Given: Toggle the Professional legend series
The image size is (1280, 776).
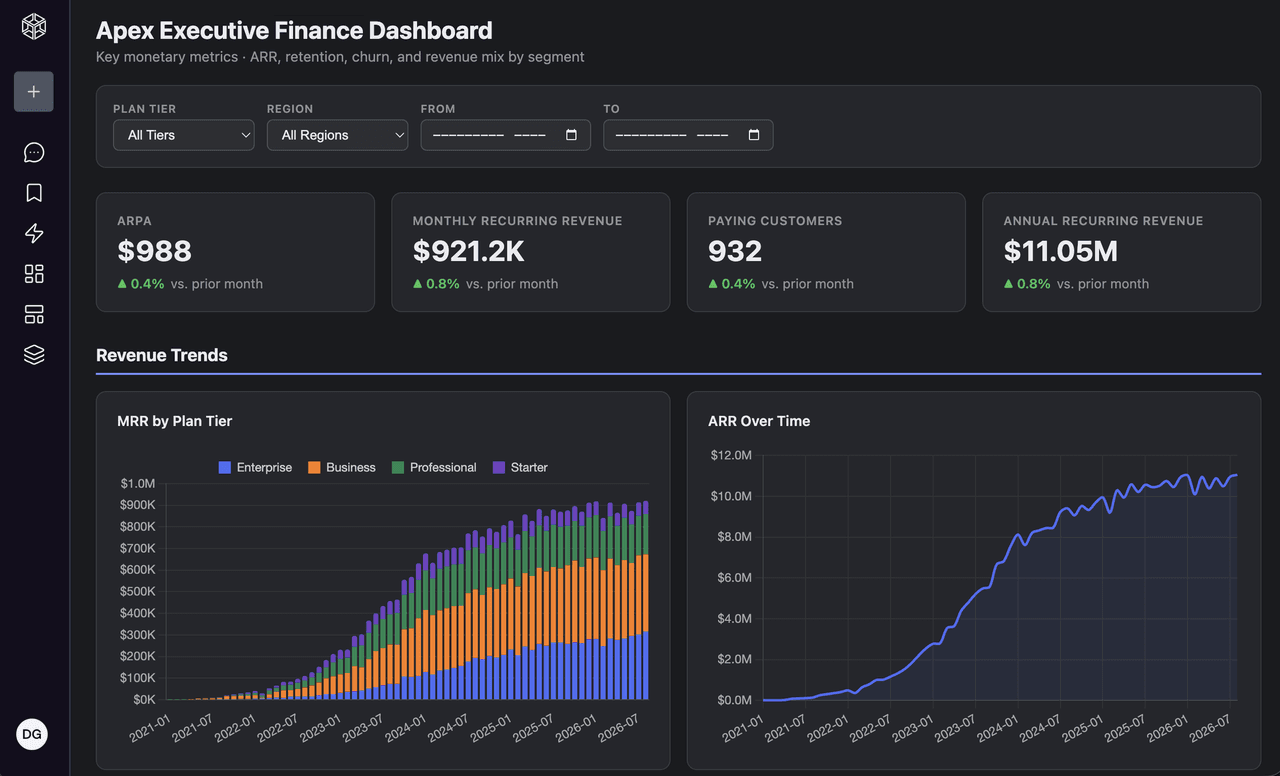Looking at the screenshot, I should click(x=434, y=467).
